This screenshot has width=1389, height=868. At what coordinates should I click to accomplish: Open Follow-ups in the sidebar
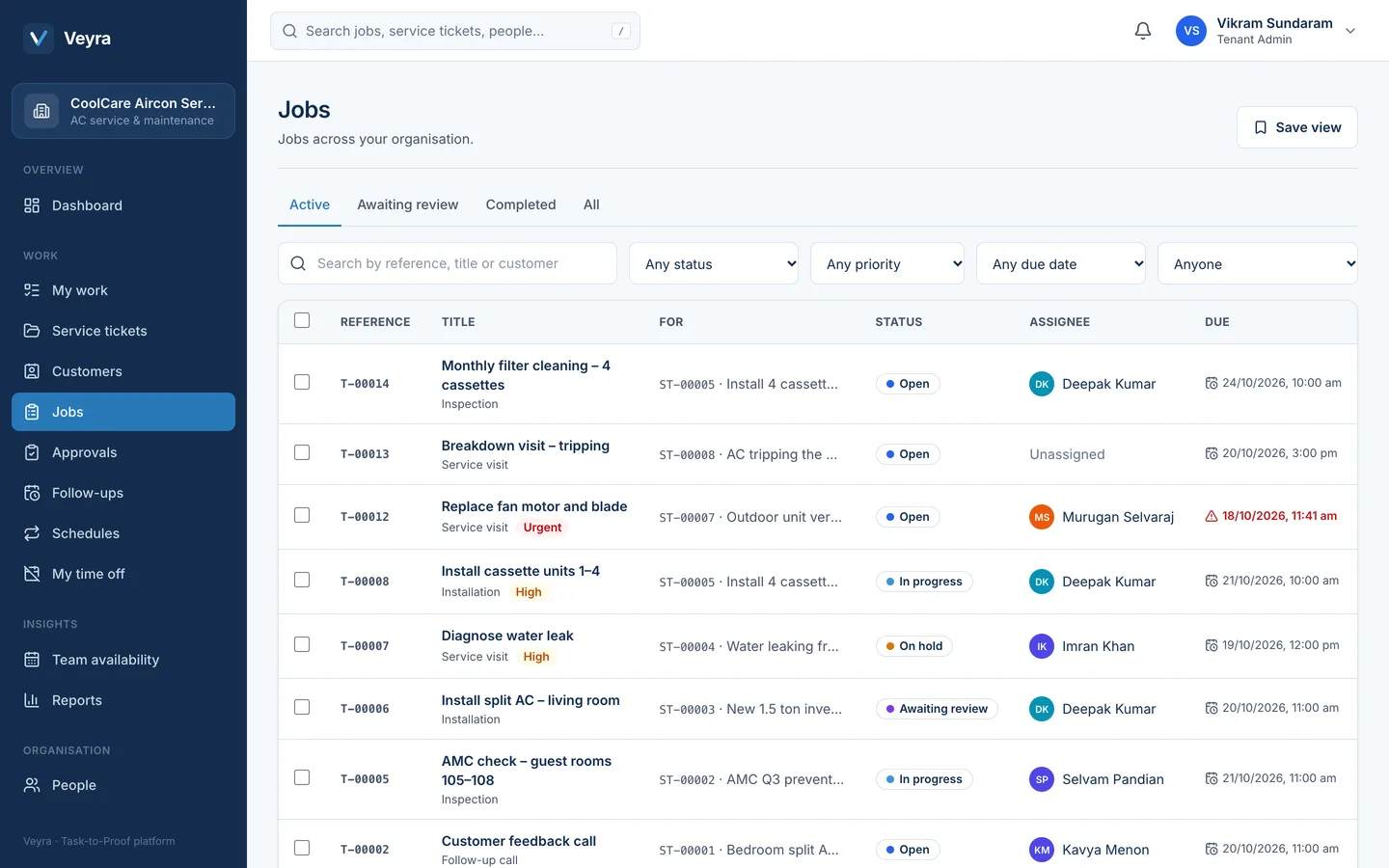click(123, 493)
